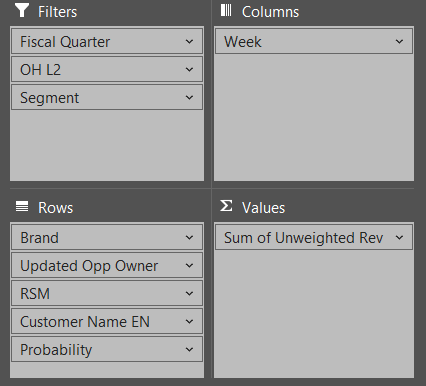The width and height of the screenshot is (426, 386).
Task: Open the Week field dropdown arrow
Action: (399, 42)
